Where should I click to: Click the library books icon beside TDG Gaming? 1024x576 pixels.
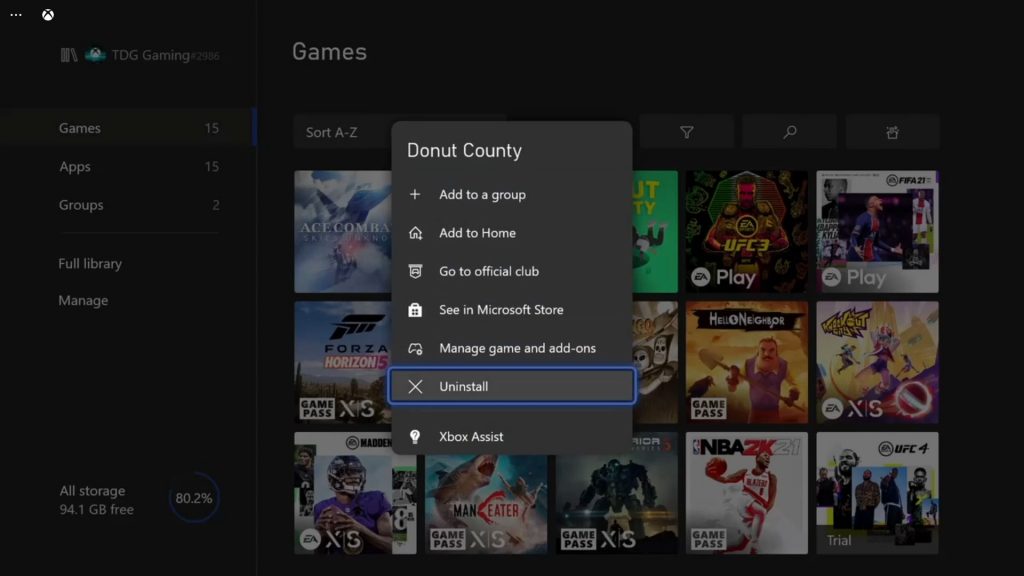click(x=69, y=55)
